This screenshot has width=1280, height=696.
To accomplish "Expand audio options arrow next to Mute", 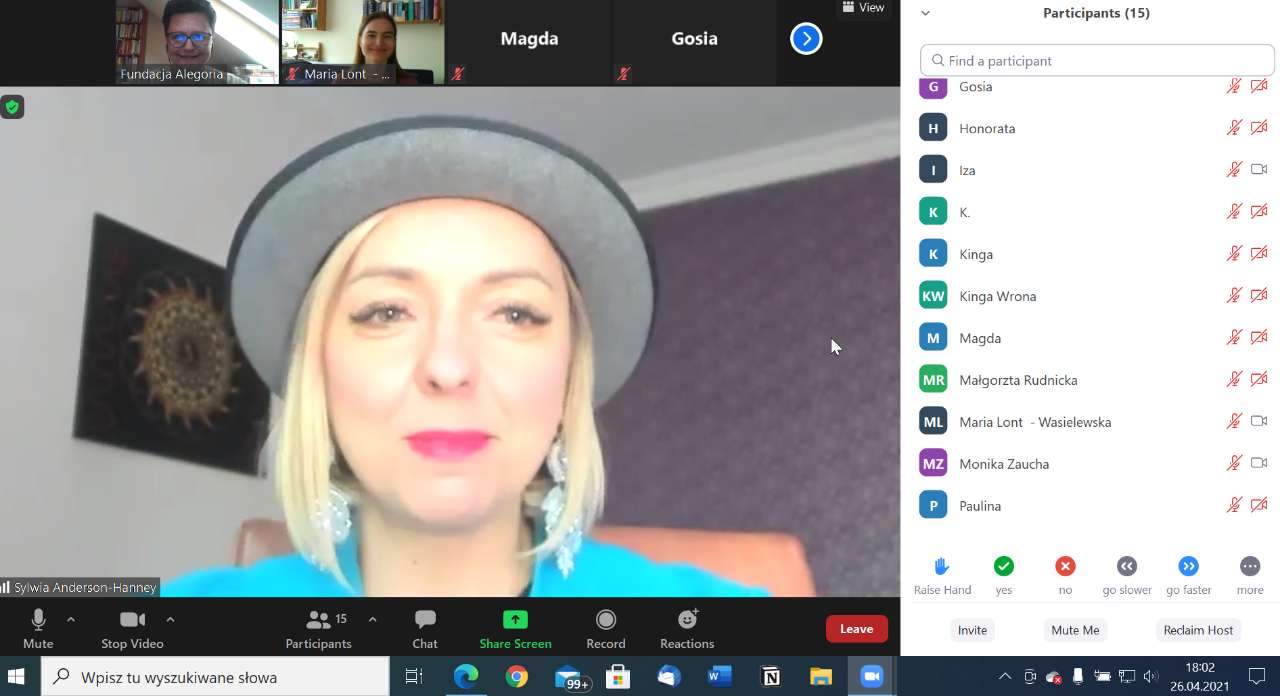I will pyautogui.click(x=71, y=620).
